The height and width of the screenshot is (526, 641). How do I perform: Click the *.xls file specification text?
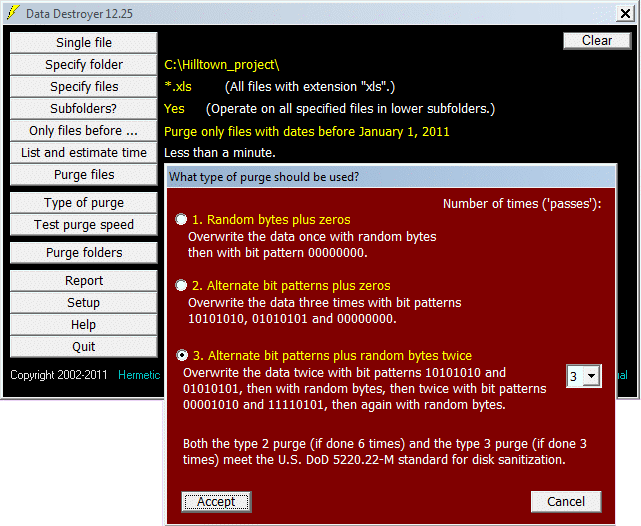coord(178,87)
